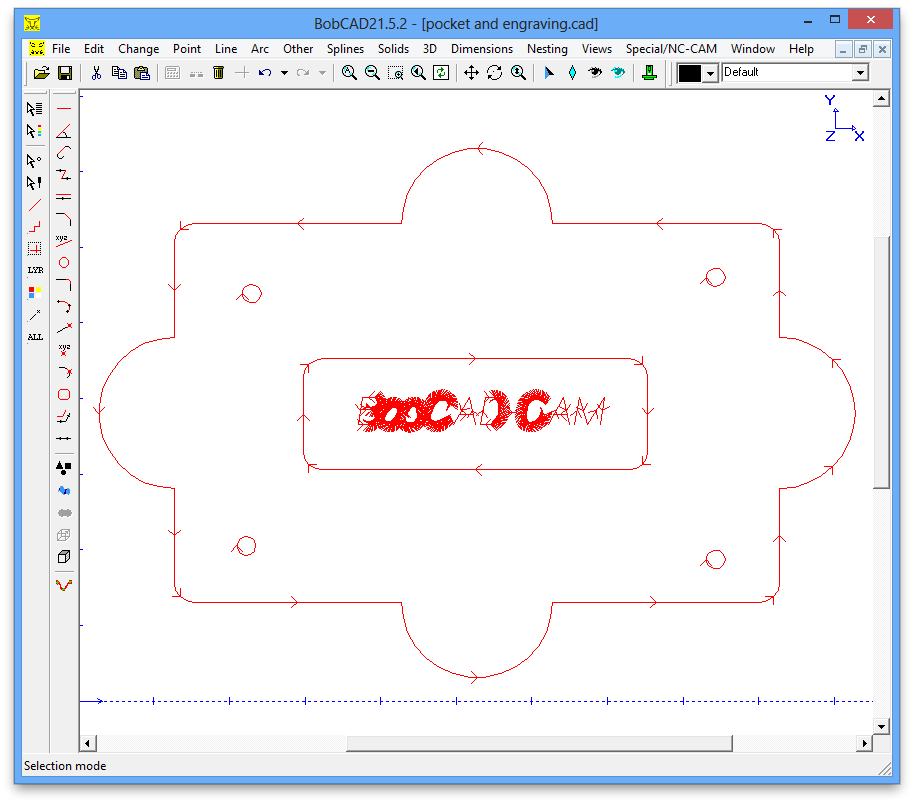Click the horizontal scrollbar thumb

(539, 743)
